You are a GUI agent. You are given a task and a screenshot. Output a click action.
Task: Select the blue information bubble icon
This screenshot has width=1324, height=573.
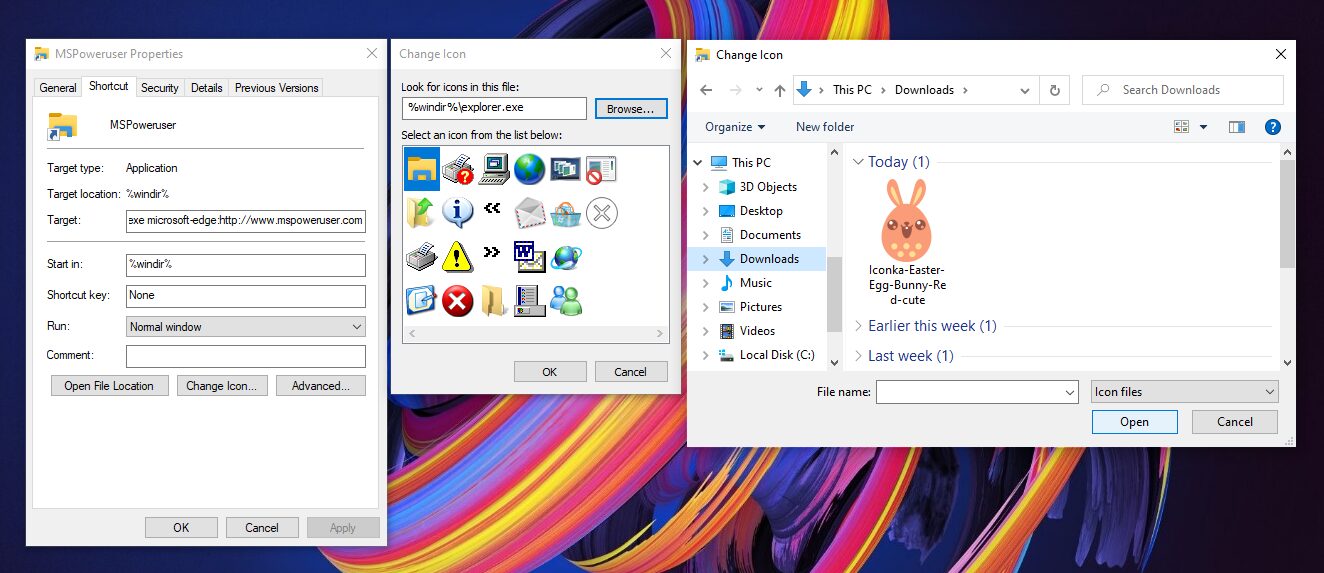458,213
